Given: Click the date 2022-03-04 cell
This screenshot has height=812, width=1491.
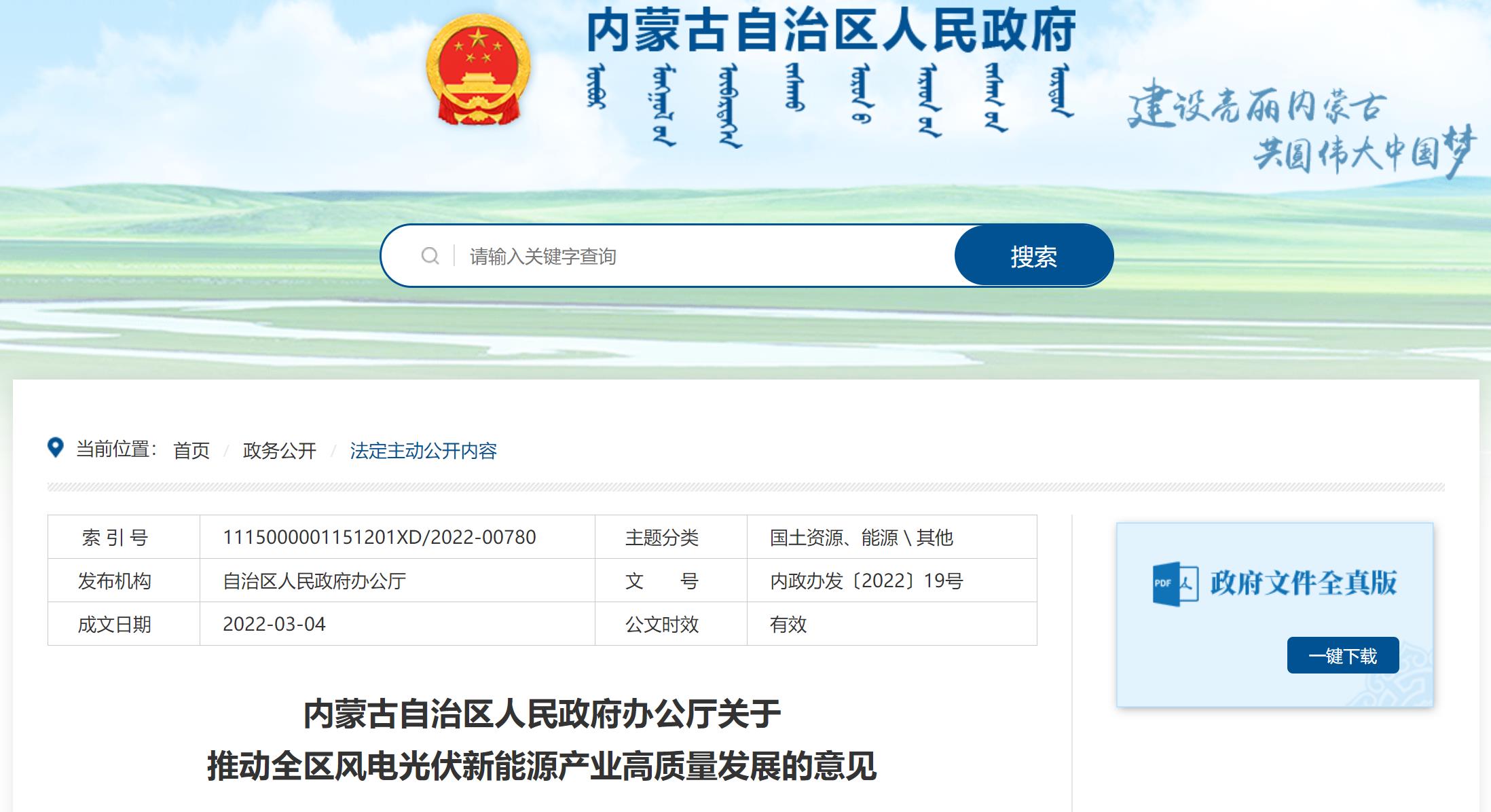Looking at the screenshot, I should pyautogui.click(x=274, y=625).
